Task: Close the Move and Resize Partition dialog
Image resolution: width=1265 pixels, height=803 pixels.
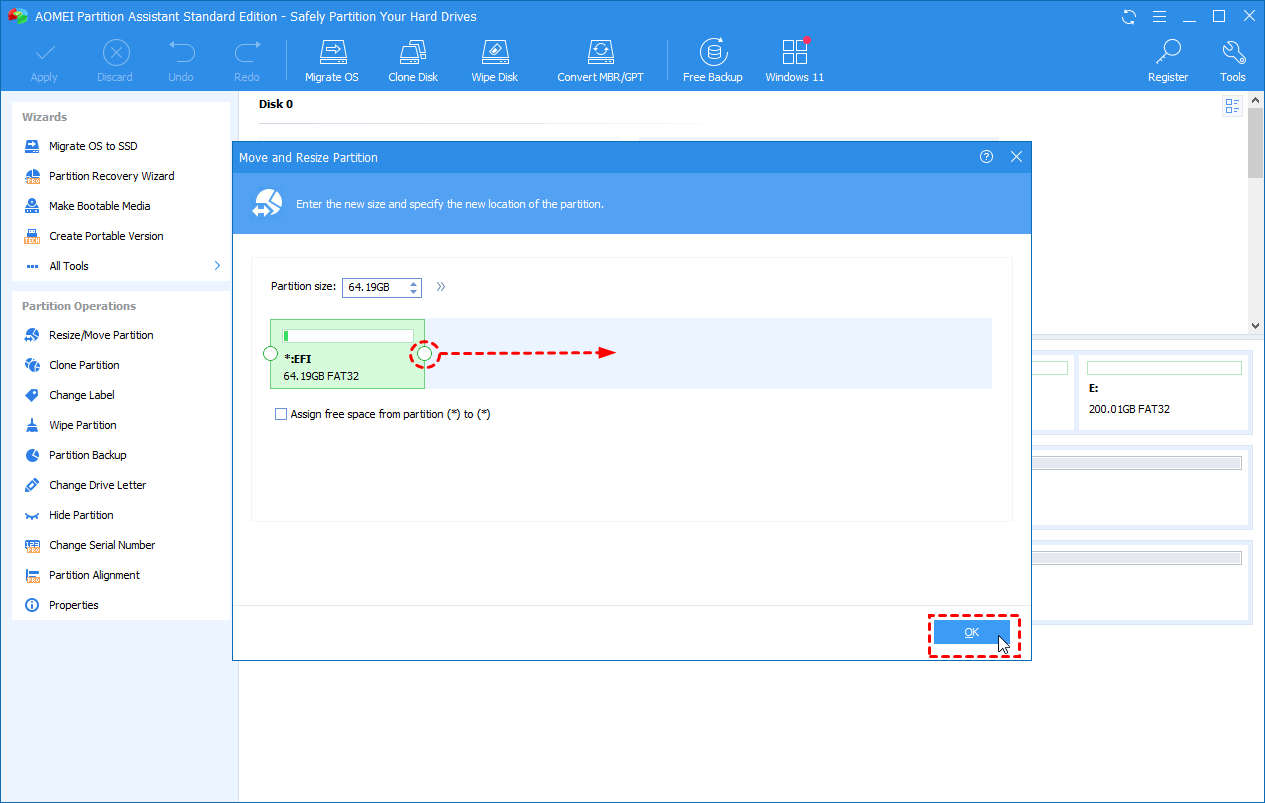Action: point(1016,157)
